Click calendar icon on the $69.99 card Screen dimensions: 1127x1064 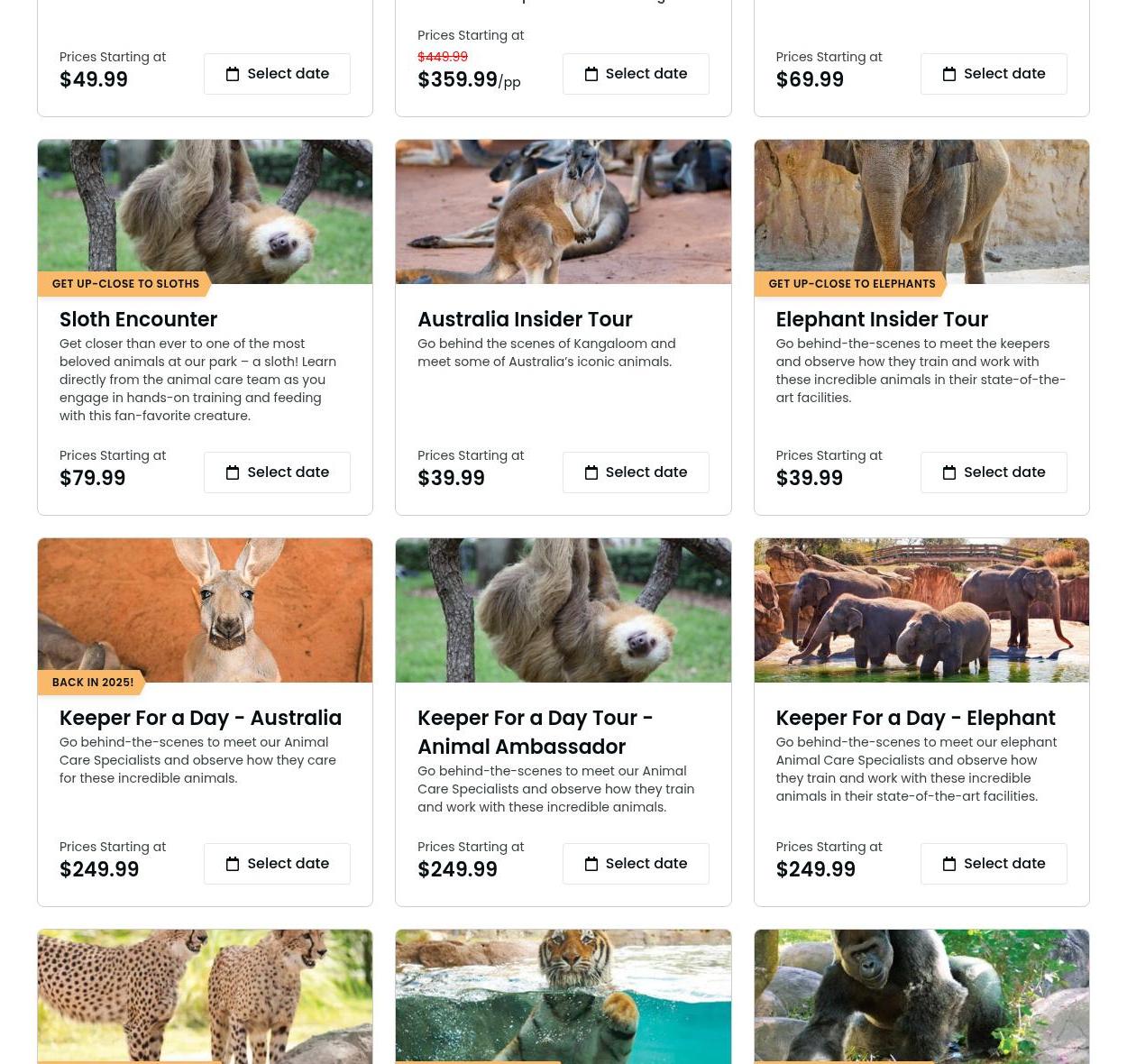pos(949,74)
